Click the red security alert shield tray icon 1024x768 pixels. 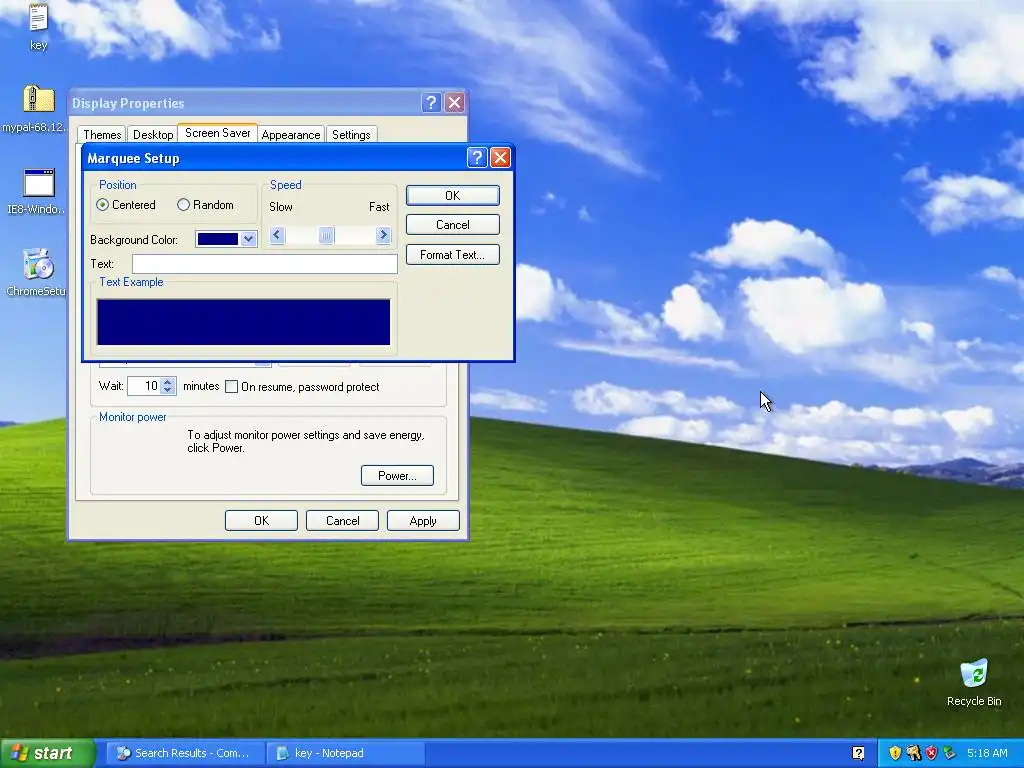click(931, 753)
